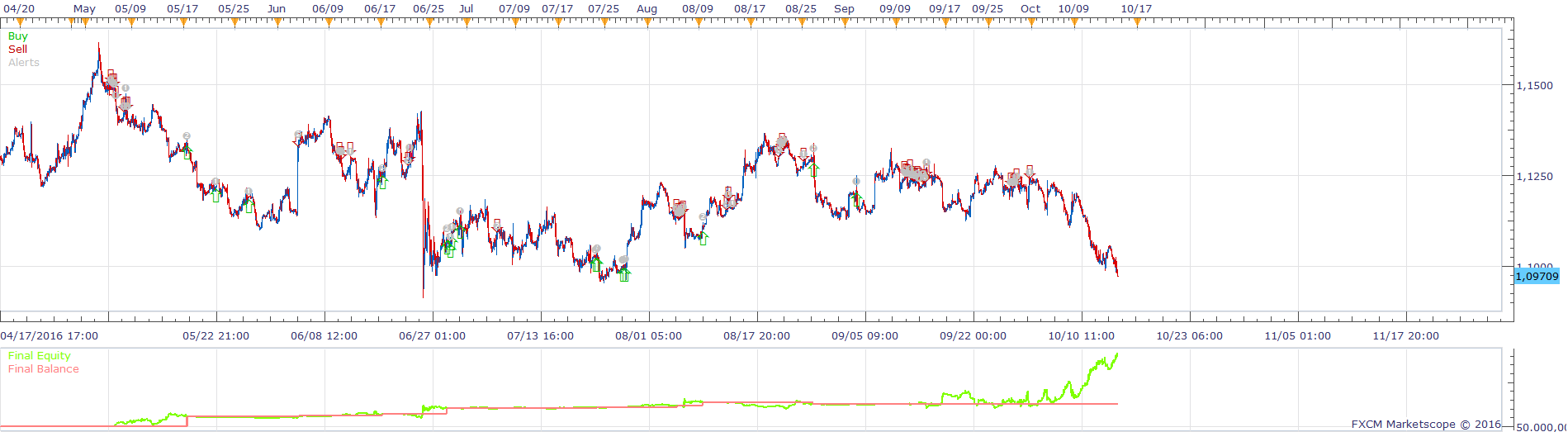Click the bottom date label 11/05 01:00

(x=1298, y=336)
